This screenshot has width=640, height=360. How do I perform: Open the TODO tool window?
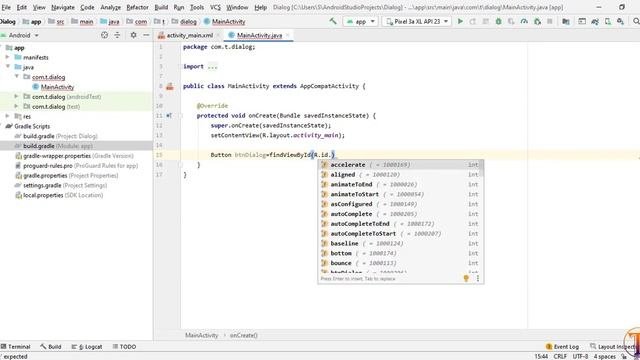tap(124, 347)
